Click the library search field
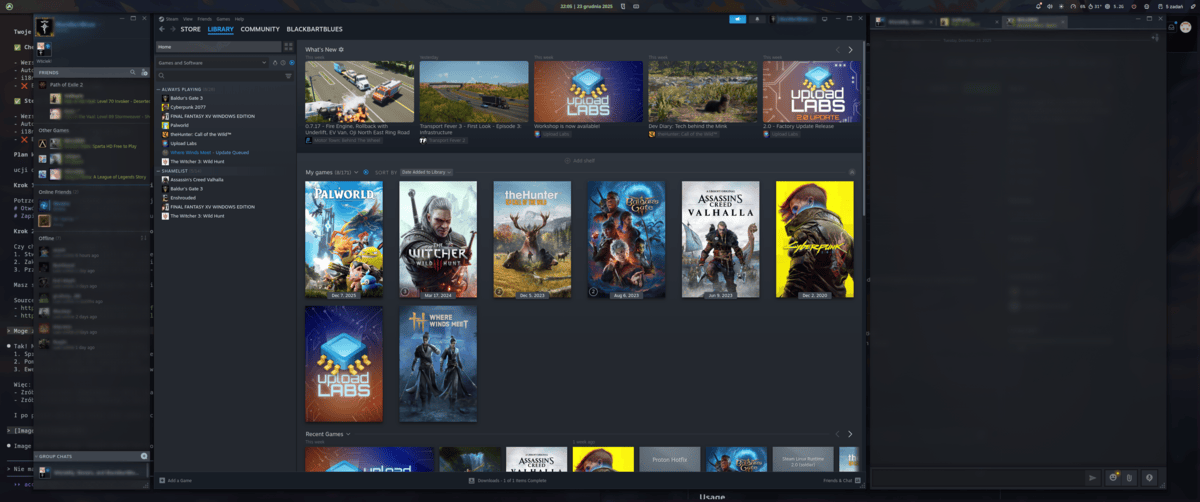The width and height of the screenshot is (1200, 502). [x=220, y=75]
